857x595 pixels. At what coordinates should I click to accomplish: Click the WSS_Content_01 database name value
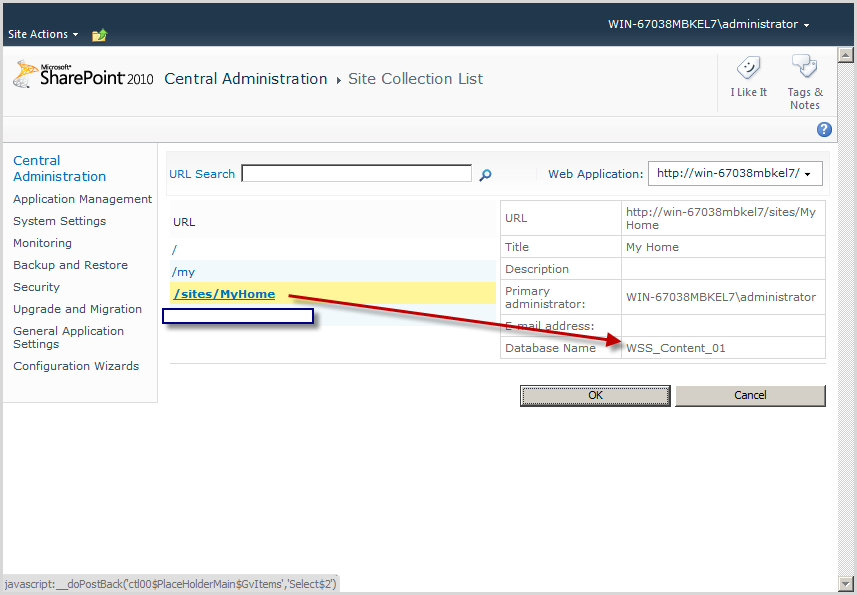(x=676, y=348)
